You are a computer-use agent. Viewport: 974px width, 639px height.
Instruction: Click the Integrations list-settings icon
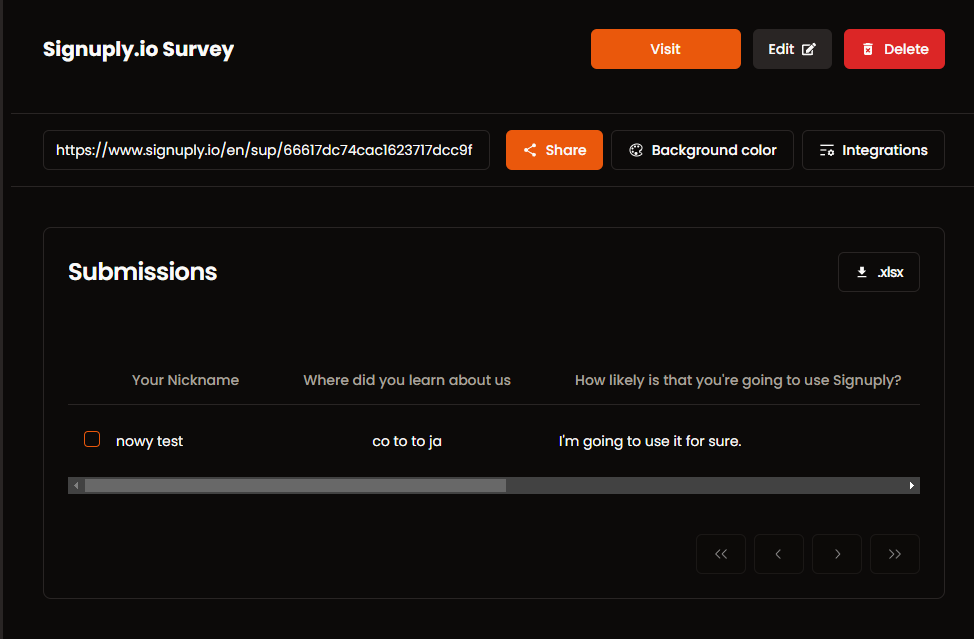pyautogui.click(x=827, y=150)
